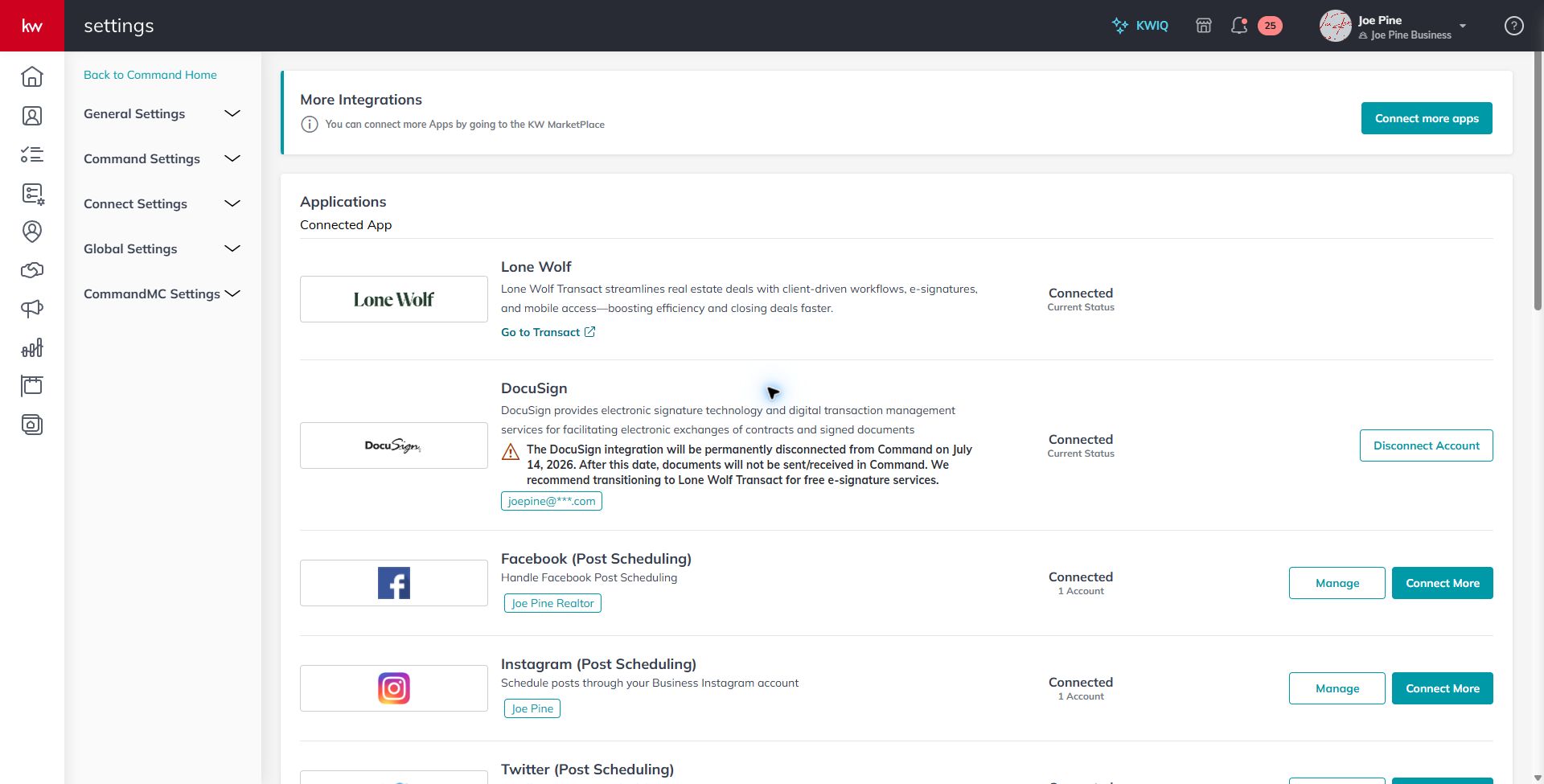This screenshot has width=1544, height=784.
Task: Open the Reports chart icon in the sidebar
Action: point(32,347)
